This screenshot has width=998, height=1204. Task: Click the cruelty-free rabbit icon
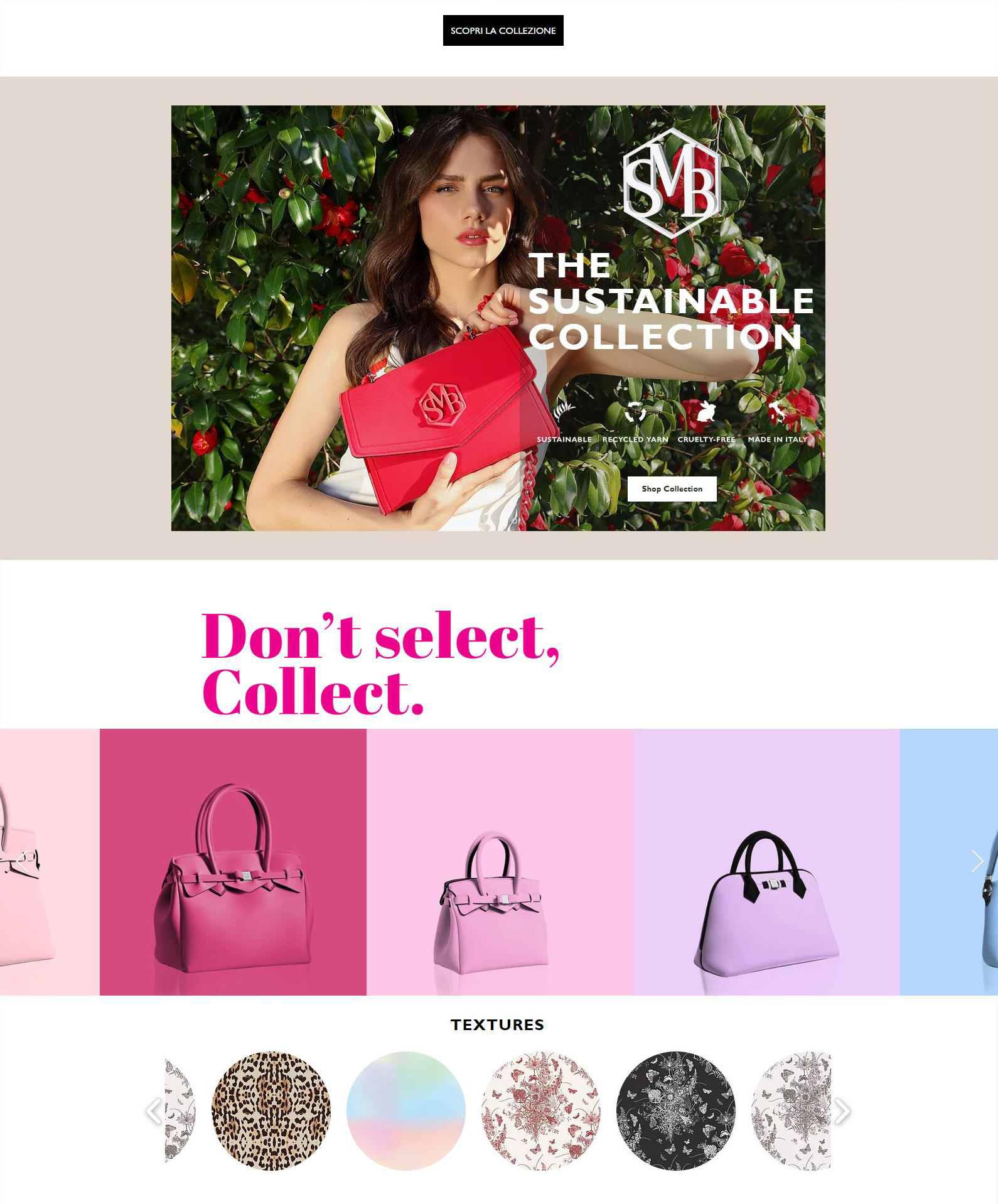[707, 412]
